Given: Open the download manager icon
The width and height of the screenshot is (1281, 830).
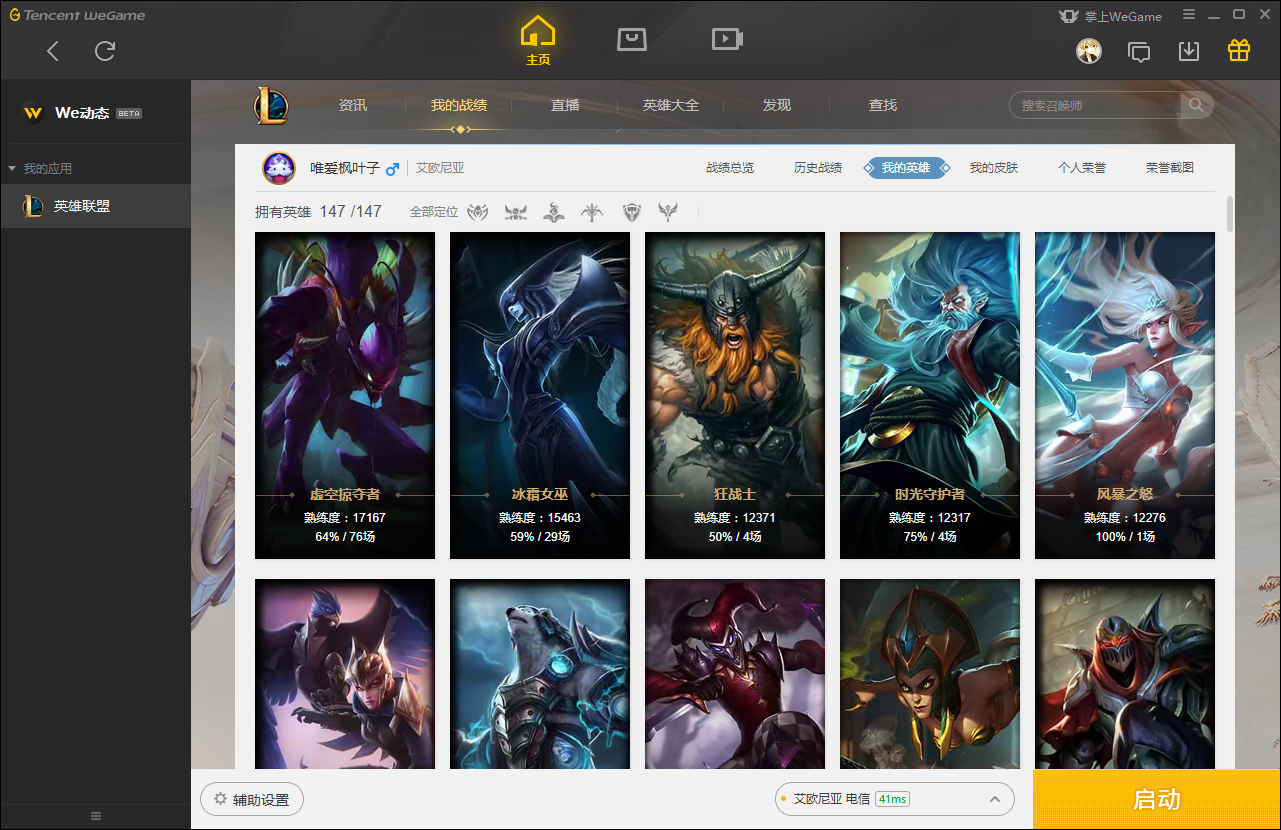Looking at the screenshot, I should click(x=1189, y=51).
